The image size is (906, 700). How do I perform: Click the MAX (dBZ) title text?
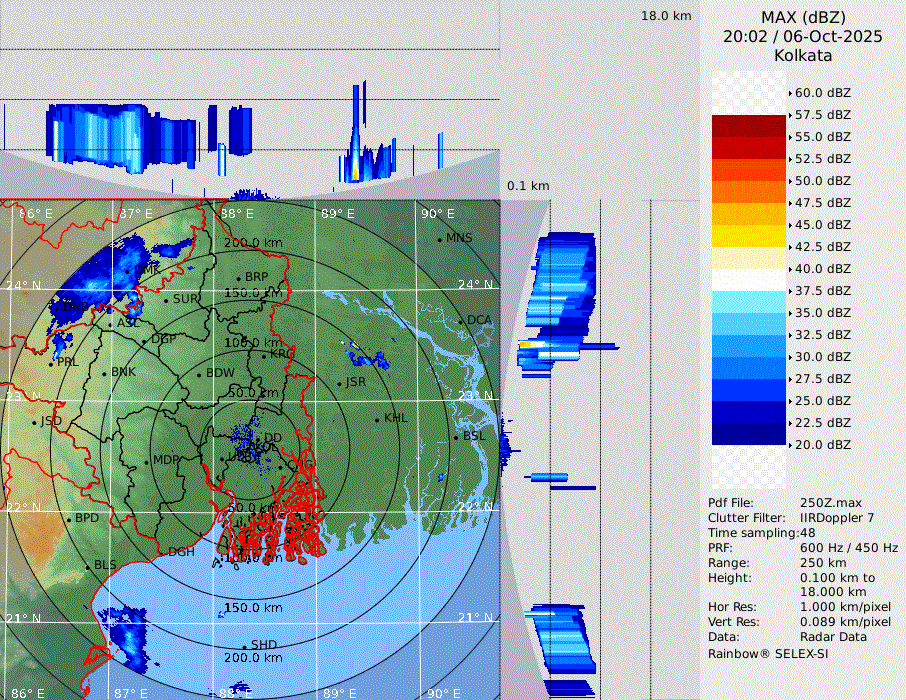[803, 17]
